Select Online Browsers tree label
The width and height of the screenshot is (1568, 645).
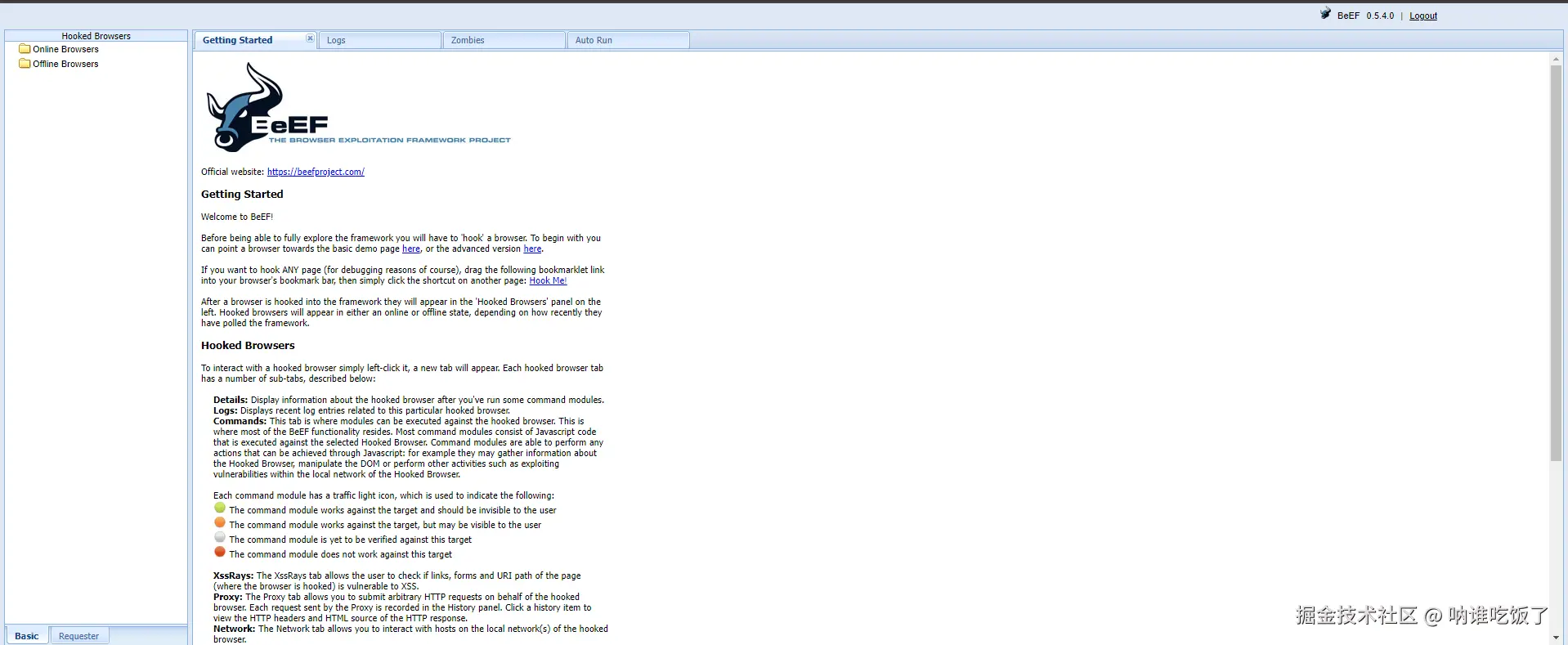(x=65, y=49)
